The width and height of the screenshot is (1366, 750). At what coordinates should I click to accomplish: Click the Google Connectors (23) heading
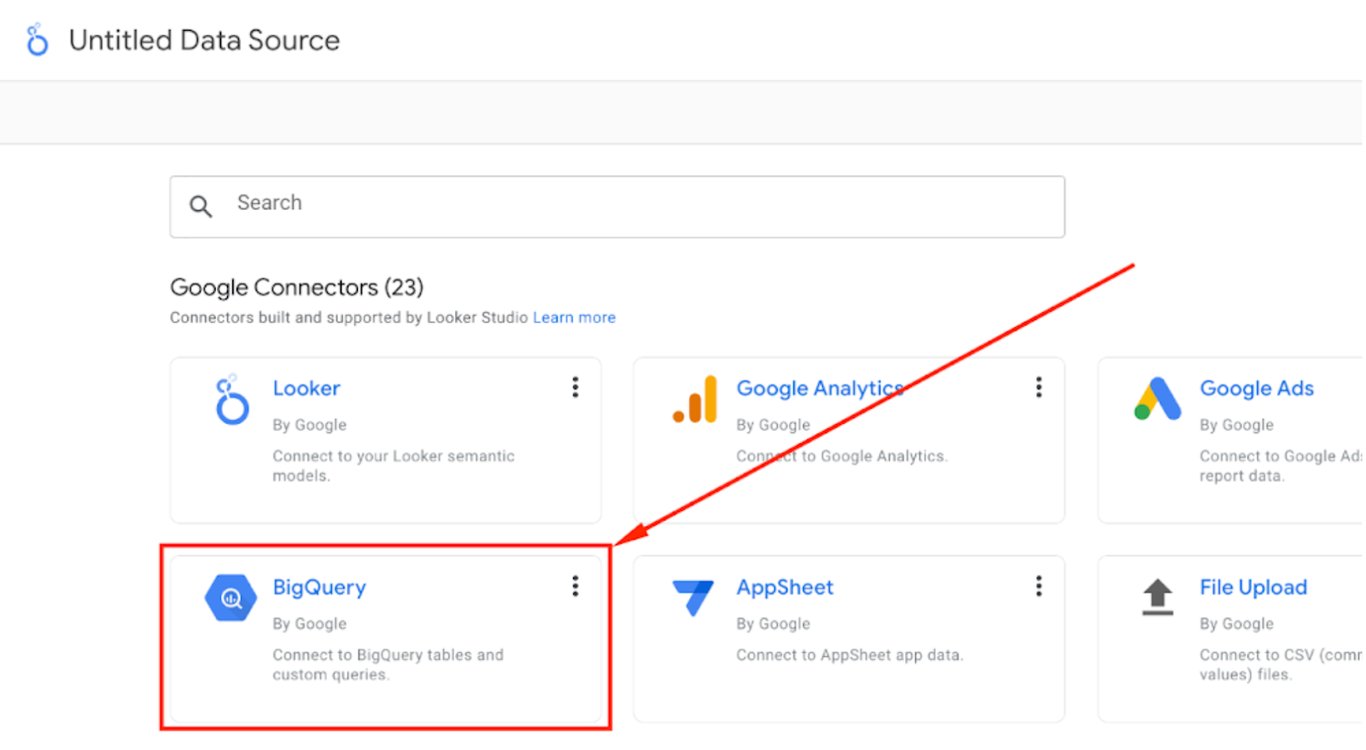click(297, 288)
